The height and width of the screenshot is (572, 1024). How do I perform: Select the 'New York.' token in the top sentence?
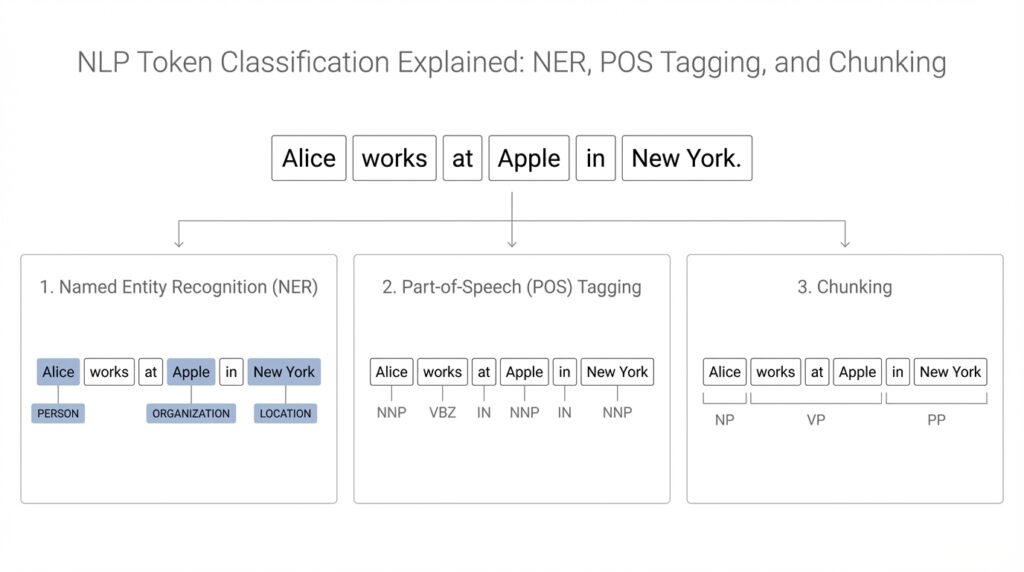coord(687,158)
